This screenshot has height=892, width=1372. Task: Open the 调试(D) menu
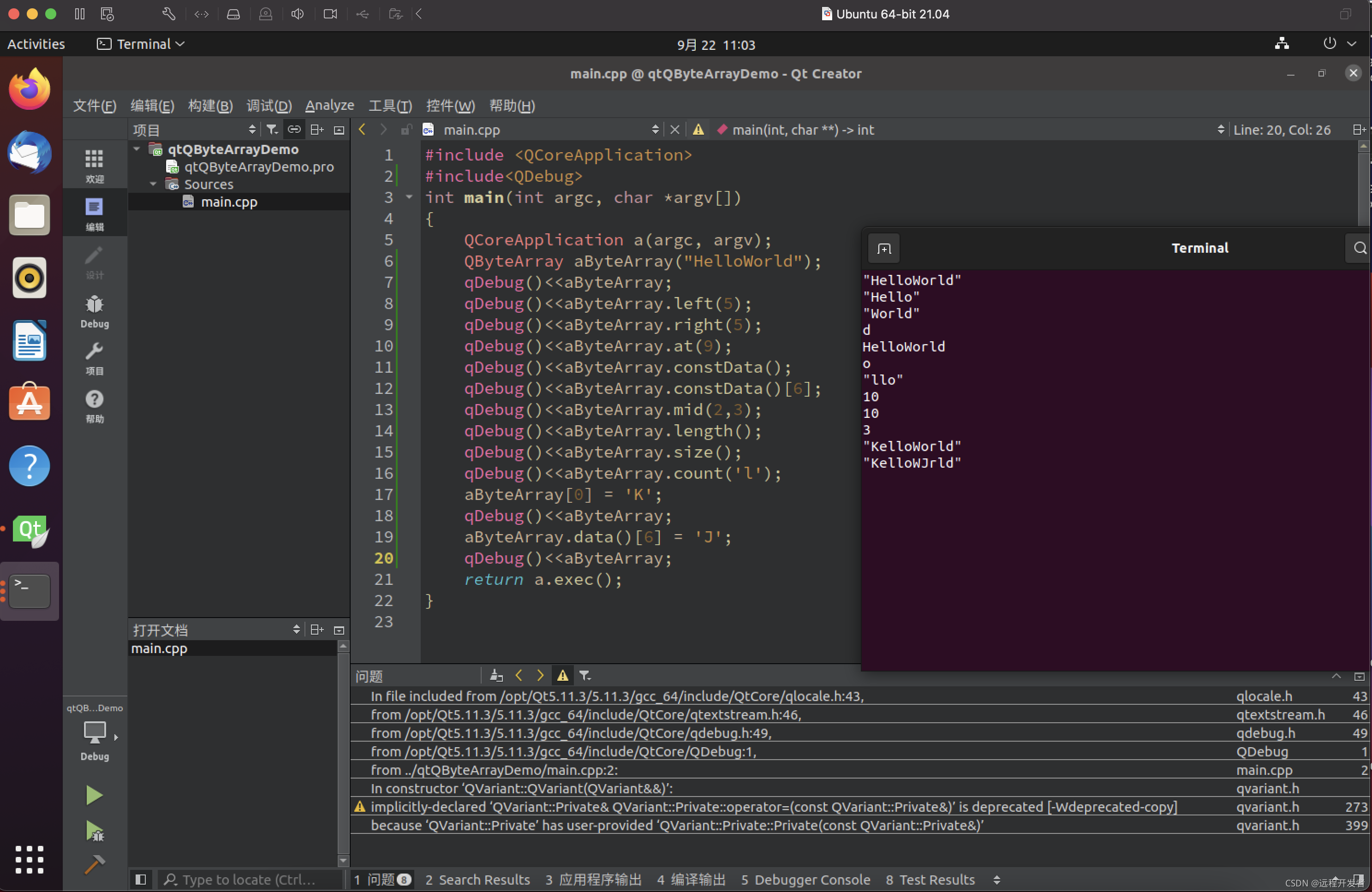[268, 106]
